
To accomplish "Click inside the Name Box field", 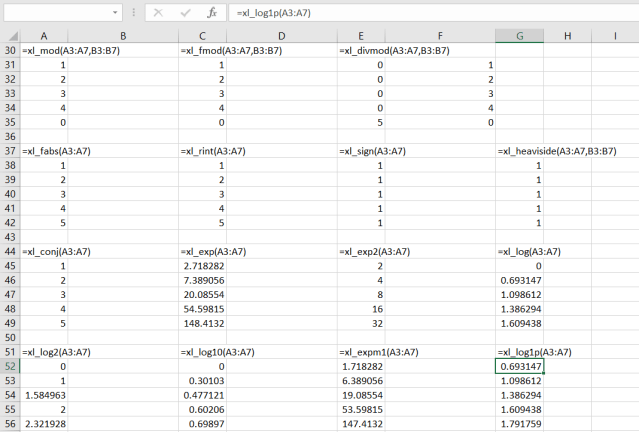I will [x=55, y=14].
